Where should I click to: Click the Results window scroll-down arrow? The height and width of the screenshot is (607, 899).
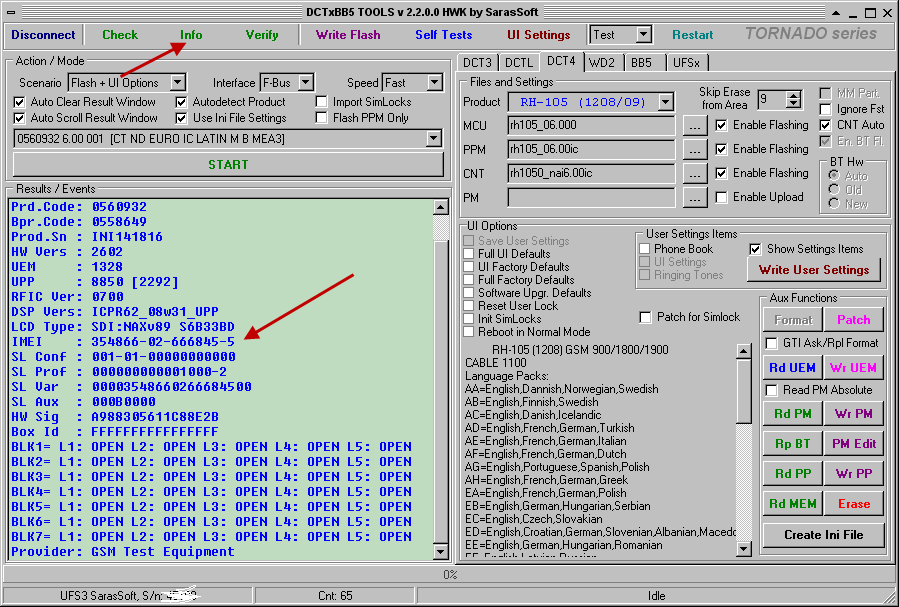(x=440, y=552)
